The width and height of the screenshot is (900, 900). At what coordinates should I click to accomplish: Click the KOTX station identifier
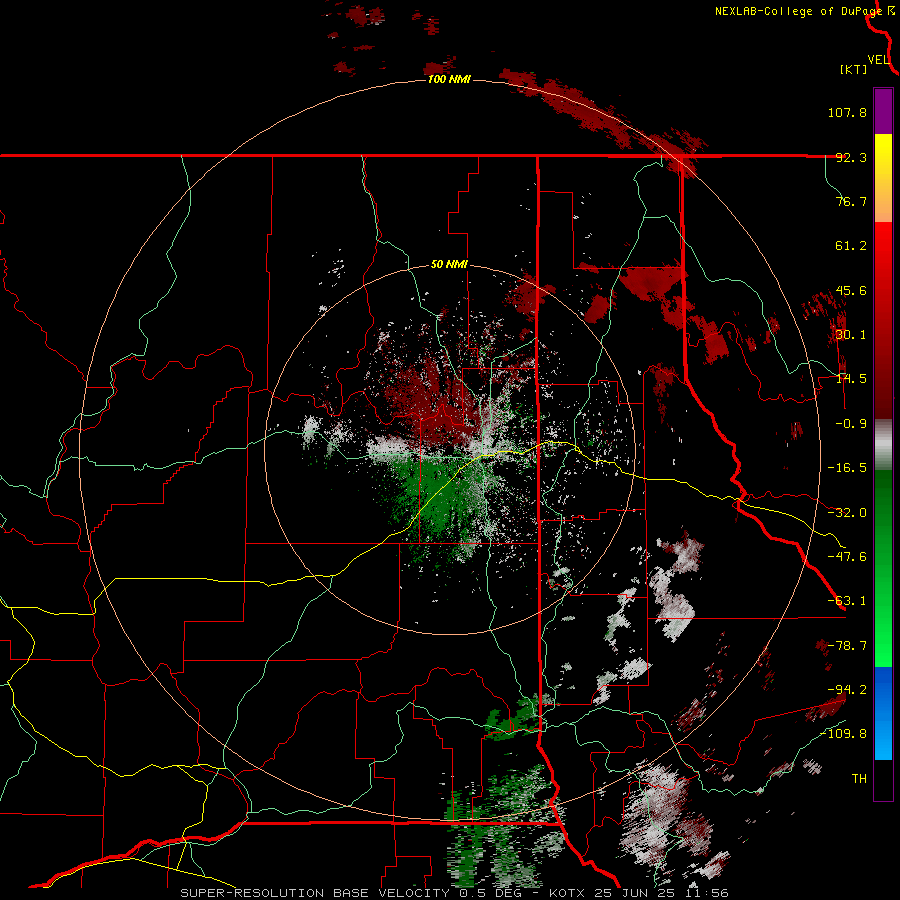(567, 893)
